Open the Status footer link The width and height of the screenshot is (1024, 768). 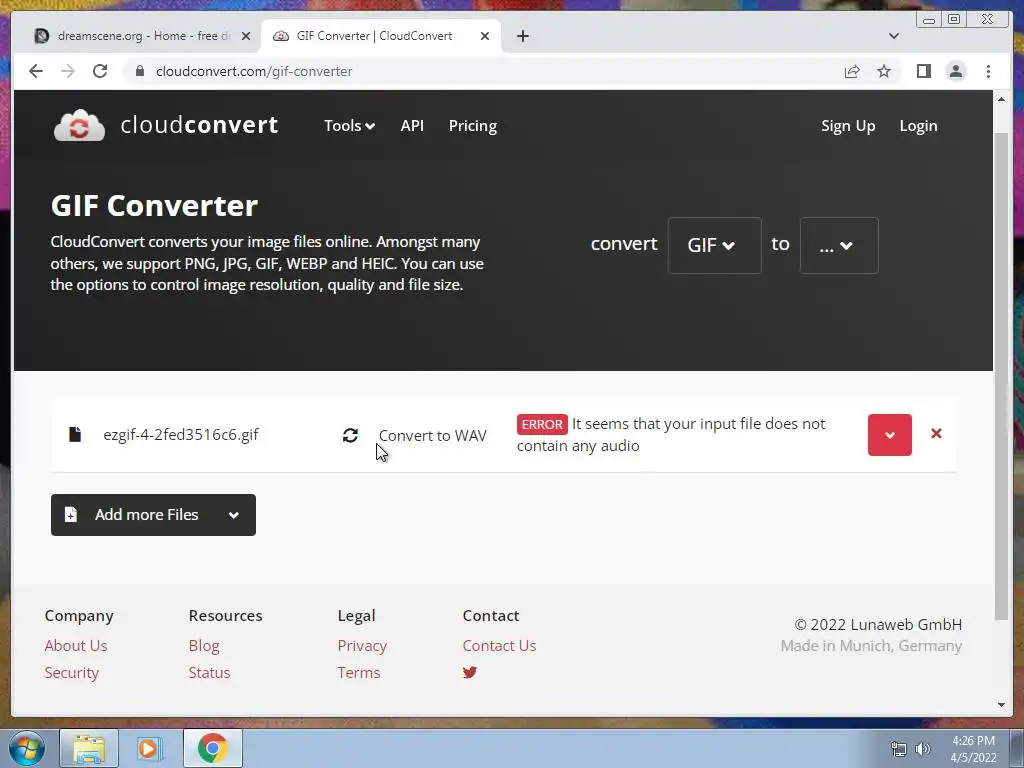click(x=209, y=673)
